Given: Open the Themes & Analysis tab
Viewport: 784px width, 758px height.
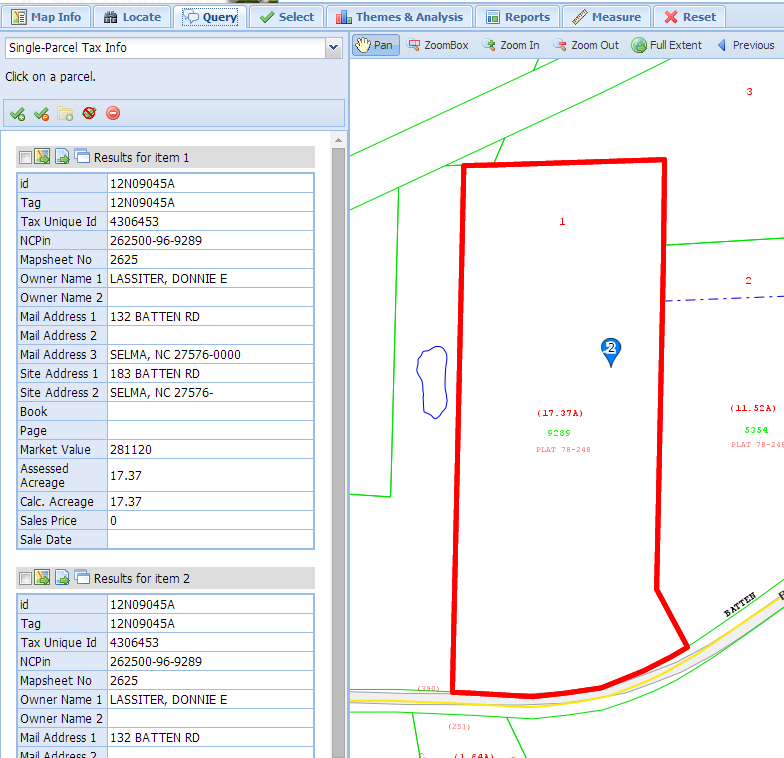Looking at the screenshot, I should click(x=400, y=17).
